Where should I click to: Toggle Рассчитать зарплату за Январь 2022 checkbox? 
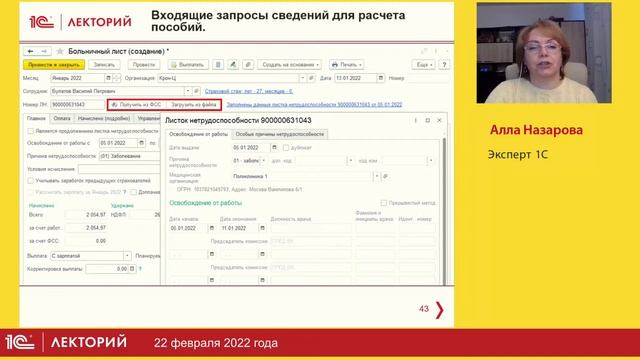[31, 192]
